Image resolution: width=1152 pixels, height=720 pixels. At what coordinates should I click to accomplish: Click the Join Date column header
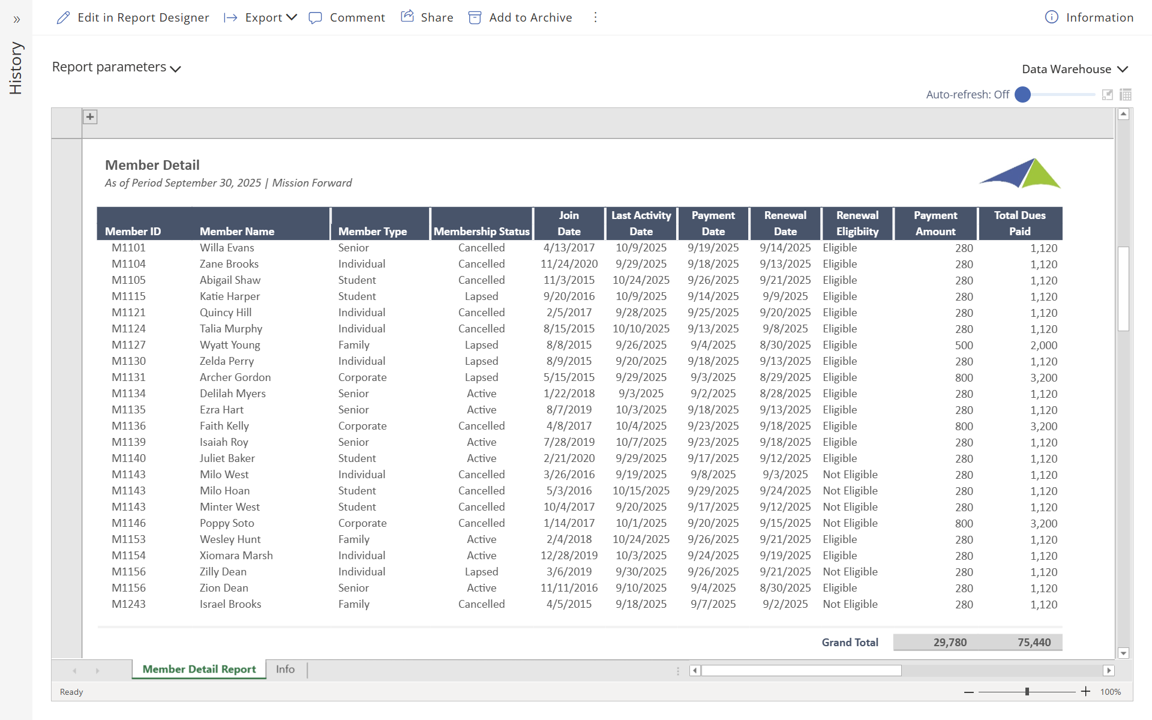click(569, 223)
